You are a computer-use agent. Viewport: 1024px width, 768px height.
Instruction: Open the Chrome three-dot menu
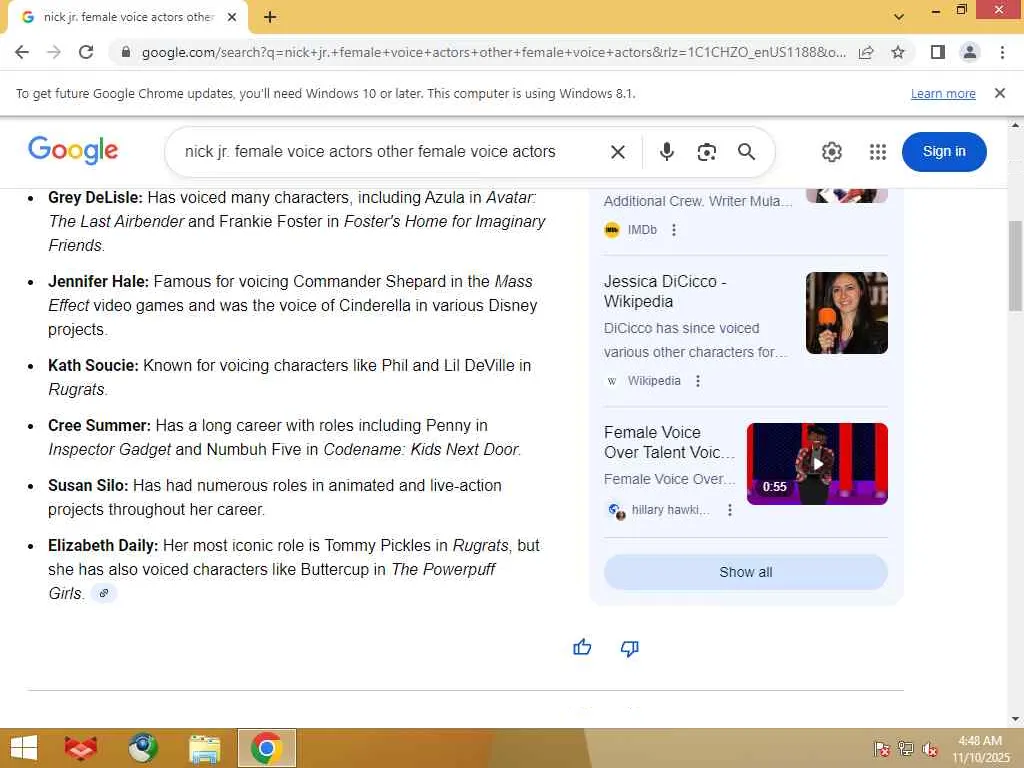(x=1002, y=52)
